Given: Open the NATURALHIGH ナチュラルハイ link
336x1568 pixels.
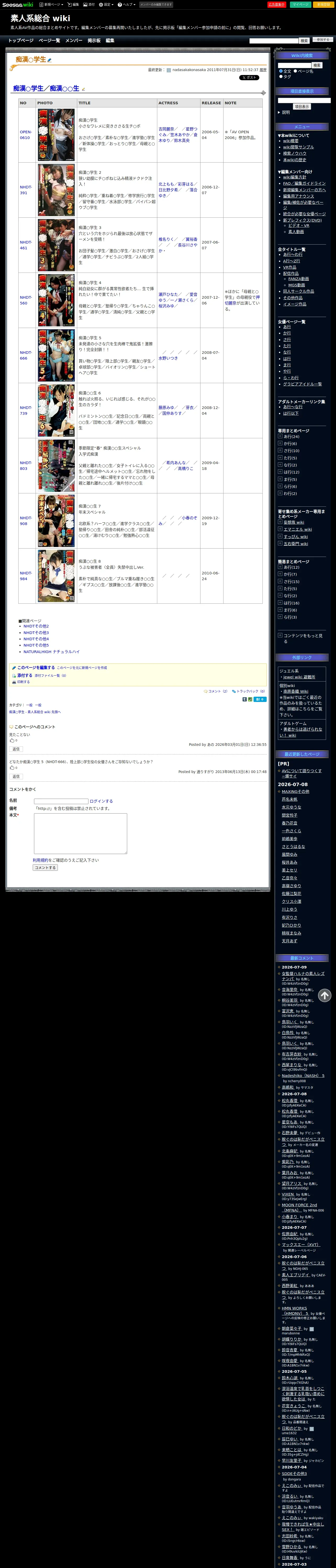Looking at the screenshot, I should click(x=51, y=652).
